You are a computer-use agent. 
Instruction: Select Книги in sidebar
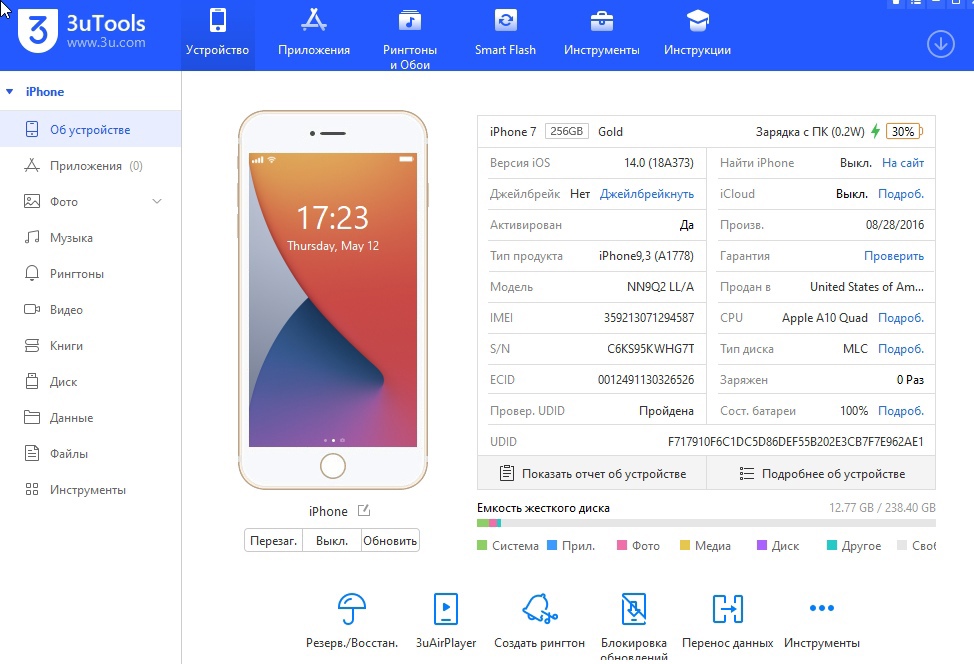point(91,345)
